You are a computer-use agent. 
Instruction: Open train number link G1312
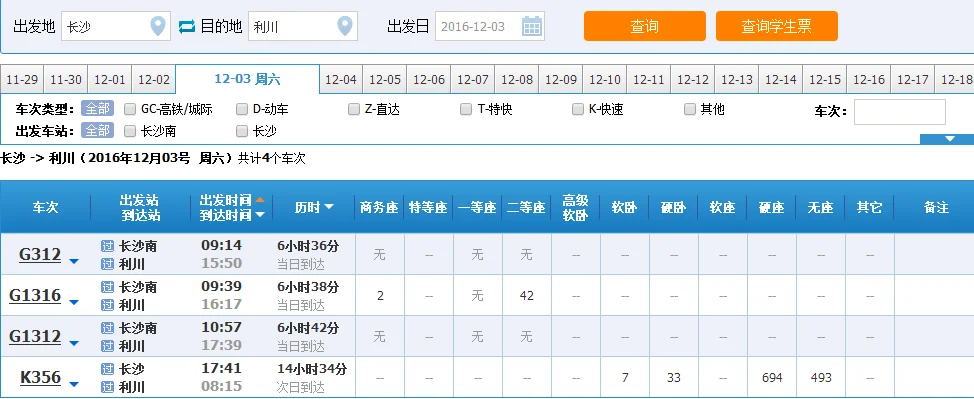35,336
